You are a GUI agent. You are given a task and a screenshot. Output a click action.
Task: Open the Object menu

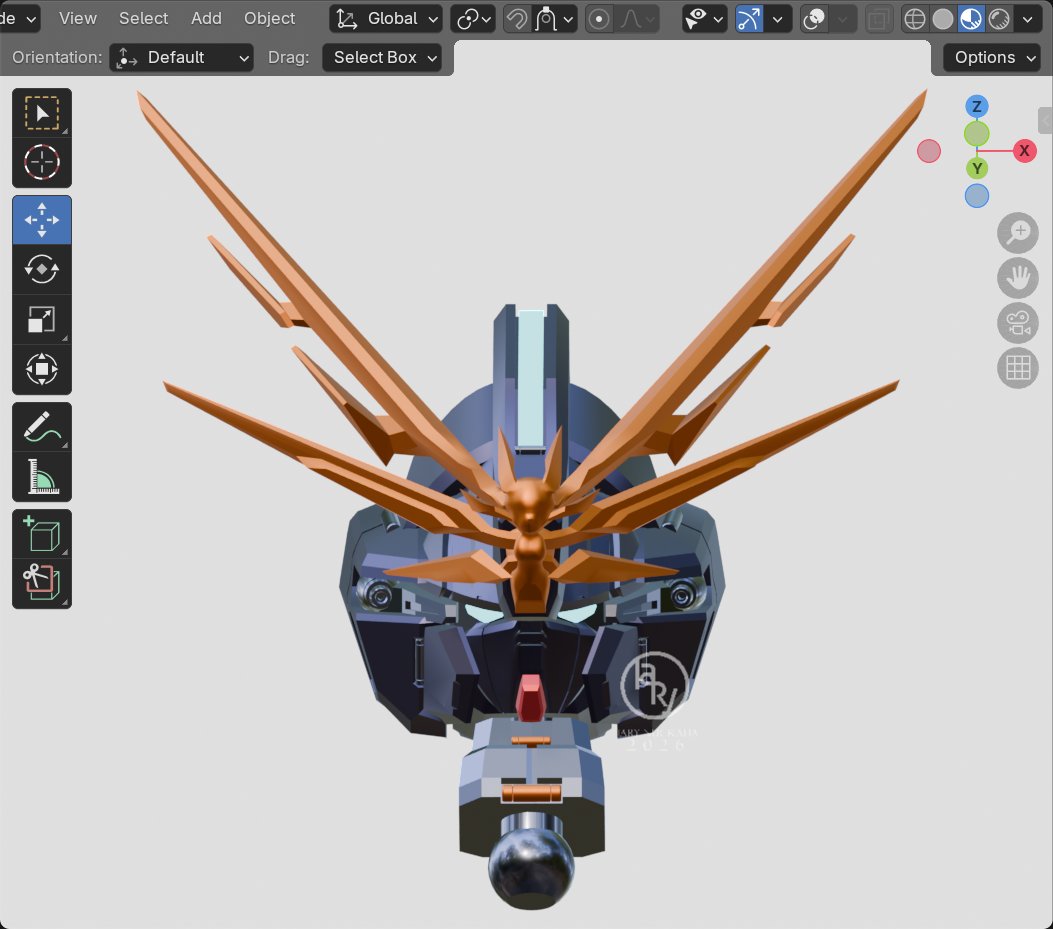pyautogui.click(x=269, y=19)
